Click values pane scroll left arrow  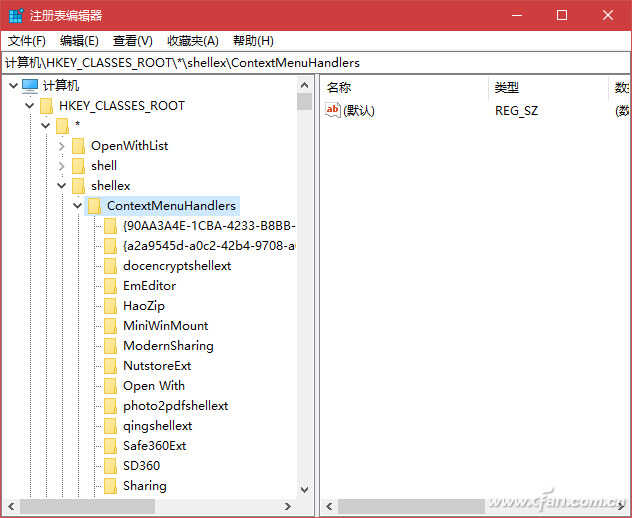(x=329, y=506)
